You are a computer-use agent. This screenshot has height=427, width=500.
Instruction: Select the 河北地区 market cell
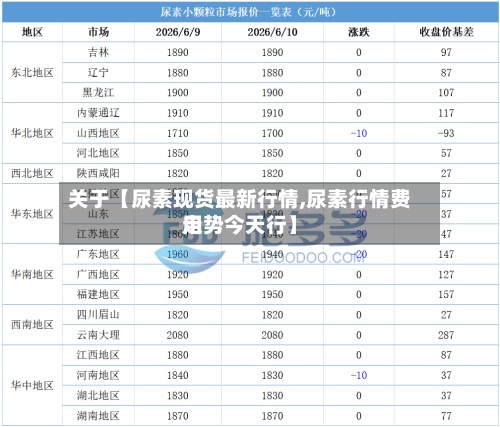pyautogui.click(x=98, y=153)
